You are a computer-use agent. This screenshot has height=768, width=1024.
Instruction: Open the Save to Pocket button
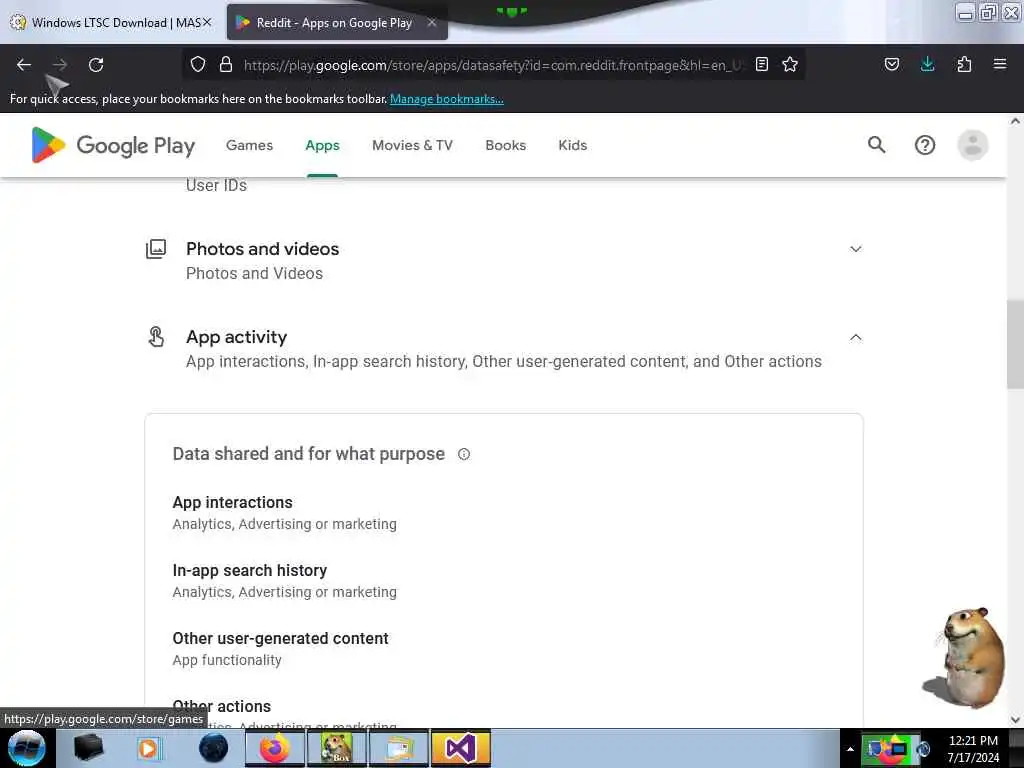891,64
